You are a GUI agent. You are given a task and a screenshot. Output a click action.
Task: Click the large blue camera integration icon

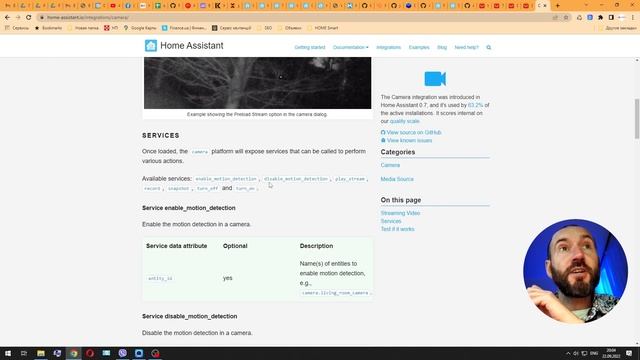click(435, 79)
